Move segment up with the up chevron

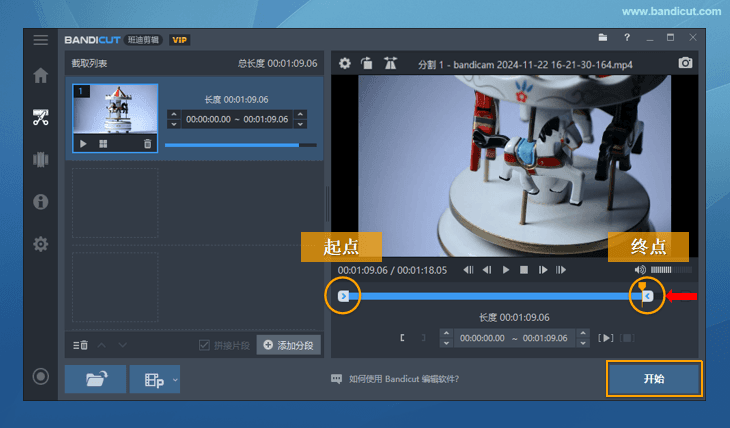coord(101,345)
